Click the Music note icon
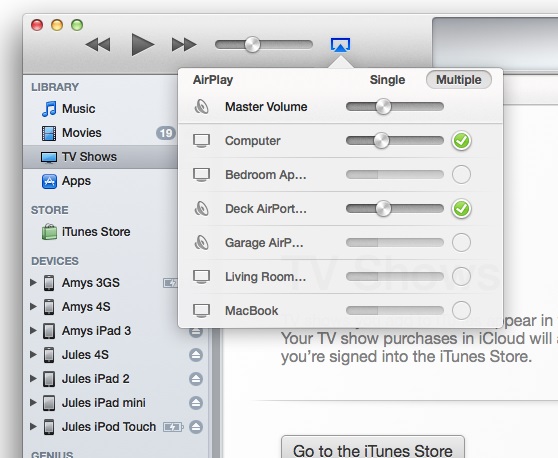Viewport: 558px width, 458px height. click(49, 109)
